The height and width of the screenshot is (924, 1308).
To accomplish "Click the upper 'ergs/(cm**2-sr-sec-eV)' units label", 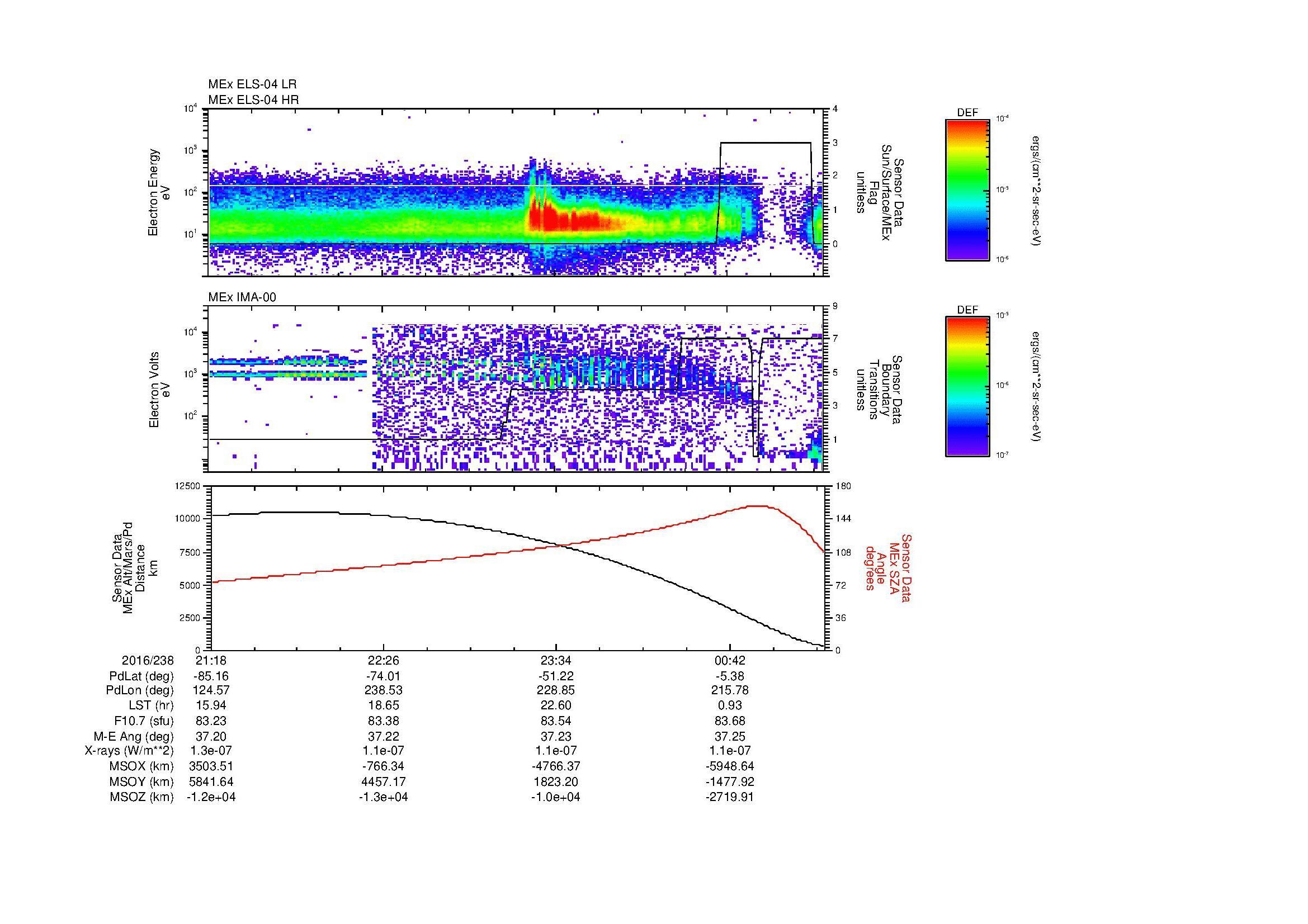I will coord(1036,190).
